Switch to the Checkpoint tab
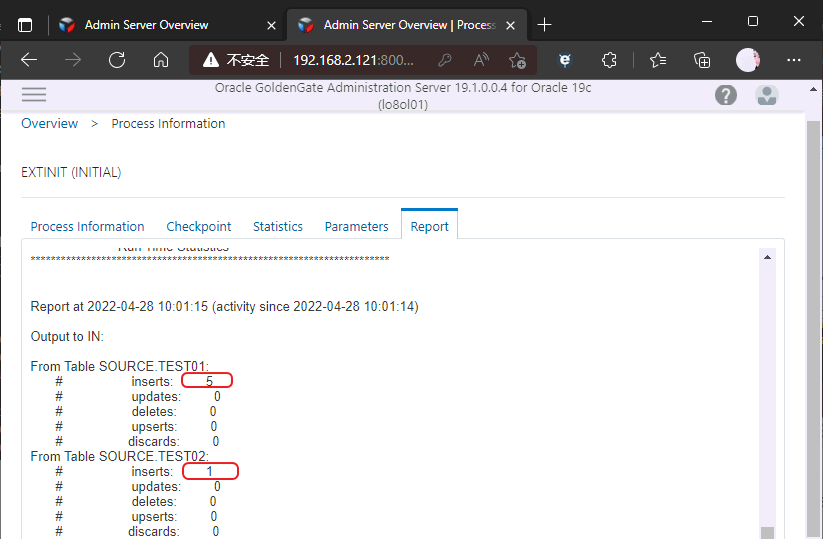The height and width of the screenshot is (539, 823). point(198,226)
